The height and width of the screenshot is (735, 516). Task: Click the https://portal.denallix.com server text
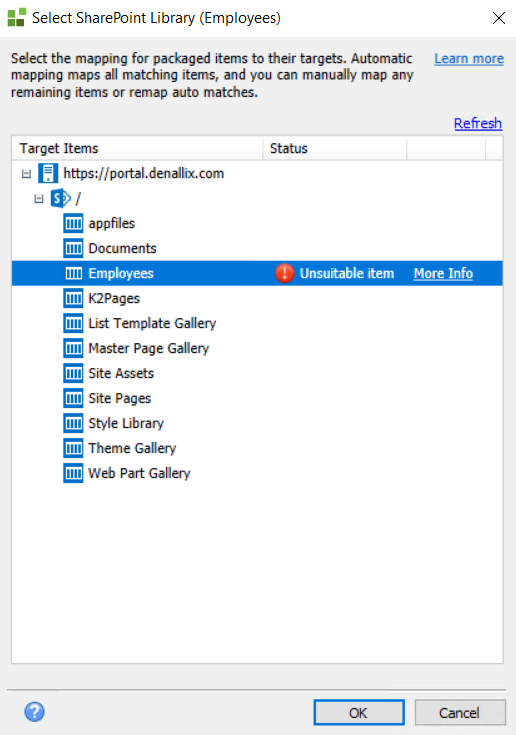[x=143, y=174]
